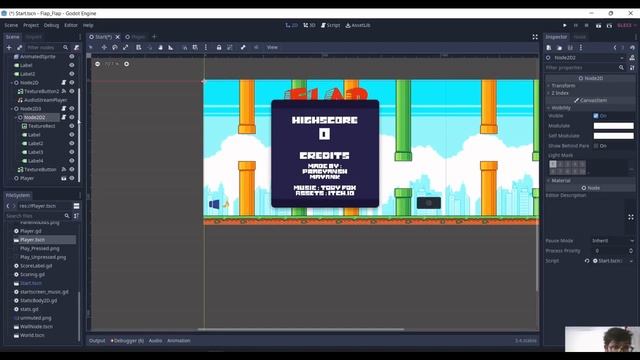Click the Self Modulate color swatch

pos(613,136)
